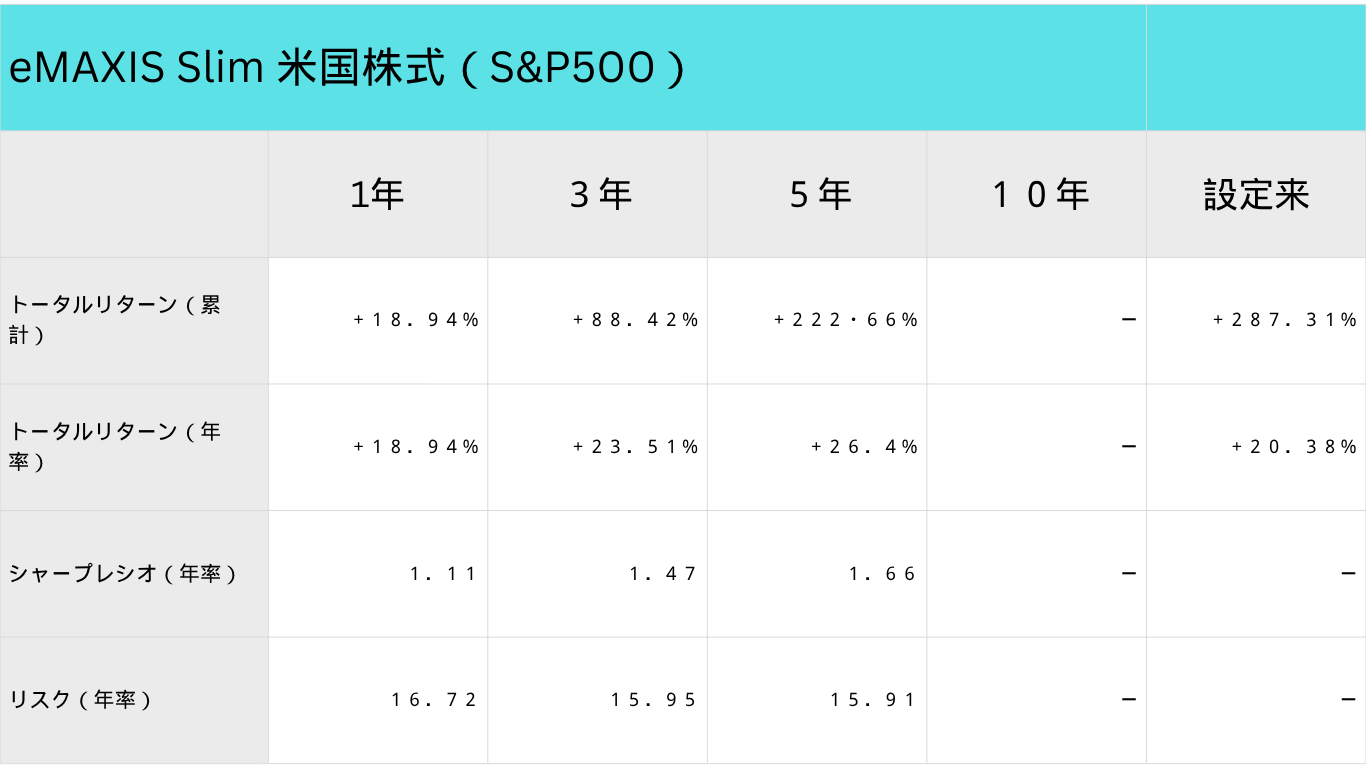This screenshot has height=768, width=1366.
Task: Click the 設定来 column header
Action: click(x=1256, y=195)
